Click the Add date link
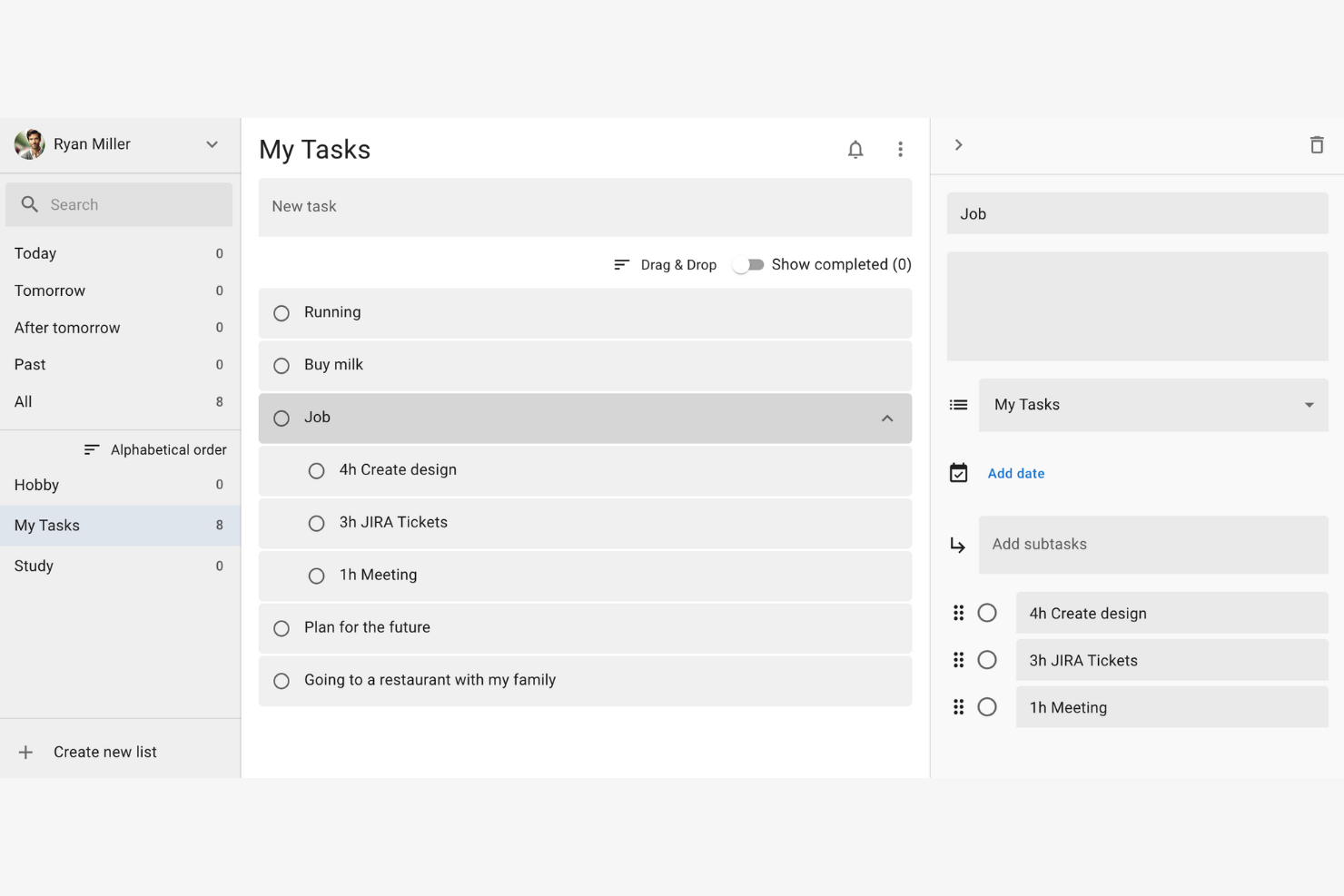 point(1015,473)
